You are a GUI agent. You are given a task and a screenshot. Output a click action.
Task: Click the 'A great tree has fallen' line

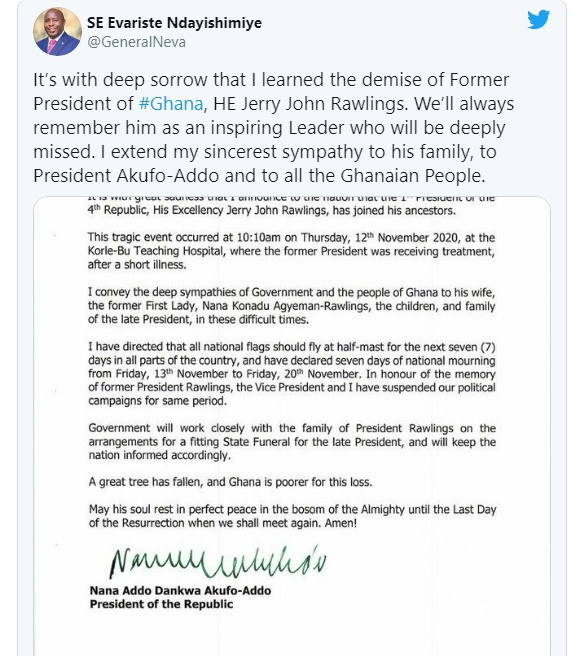click(x=230, y=482)
